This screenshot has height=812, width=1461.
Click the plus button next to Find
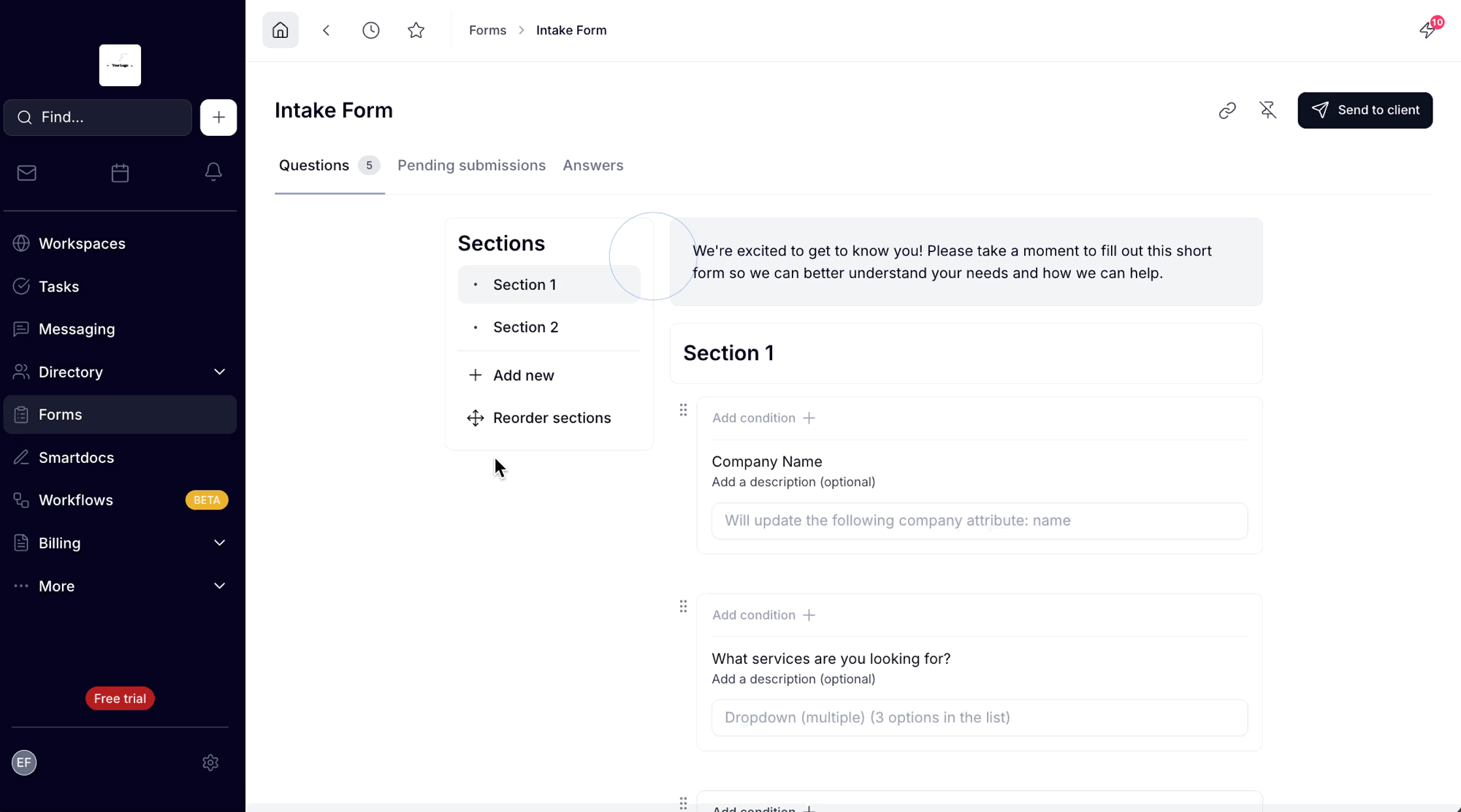(218, 118)
